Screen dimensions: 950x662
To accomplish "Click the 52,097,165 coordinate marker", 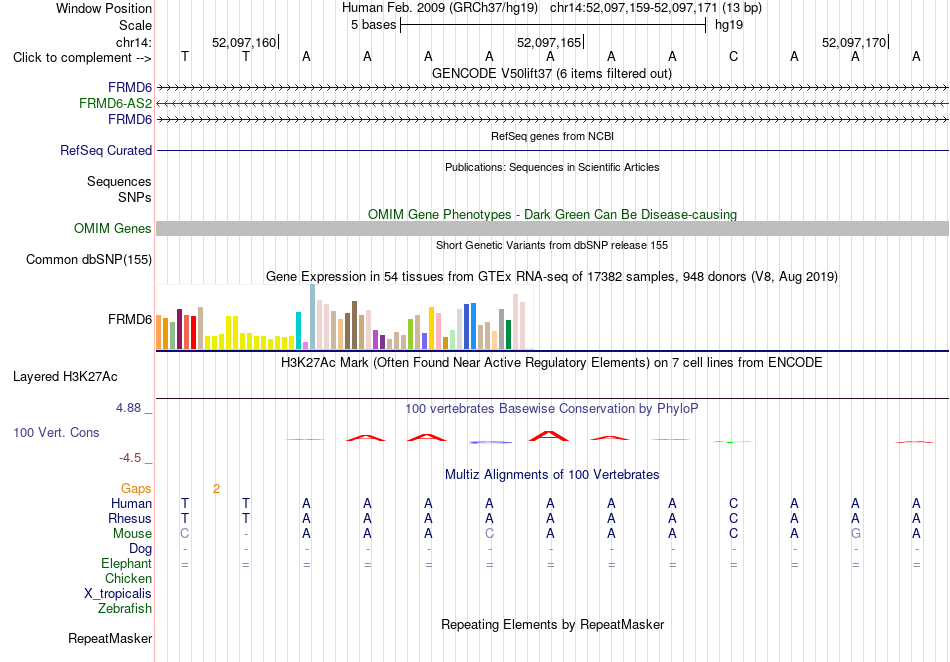I will 549,42.
